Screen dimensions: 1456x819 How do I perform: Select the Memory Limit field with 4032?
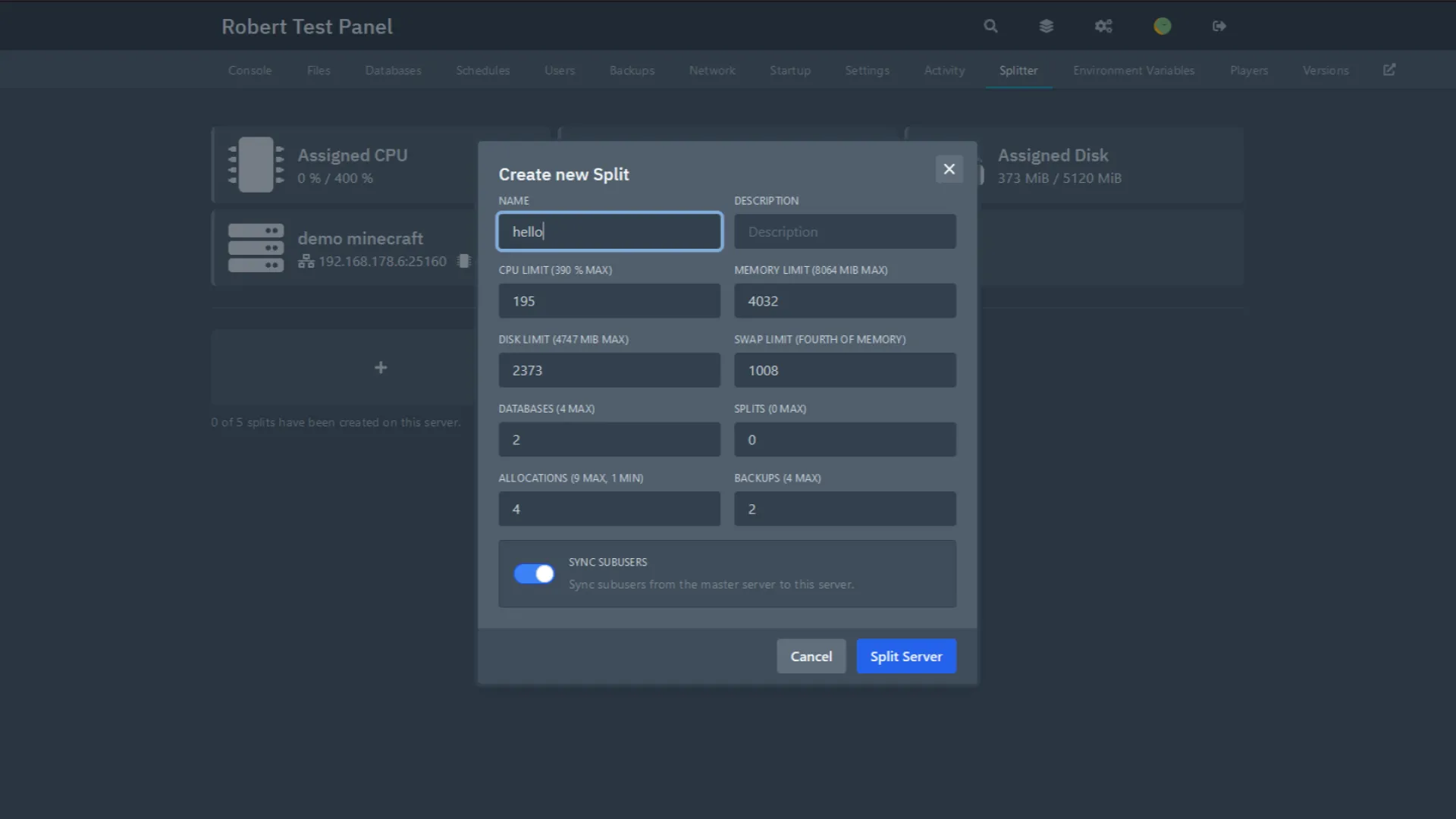[x=845, y=301]
